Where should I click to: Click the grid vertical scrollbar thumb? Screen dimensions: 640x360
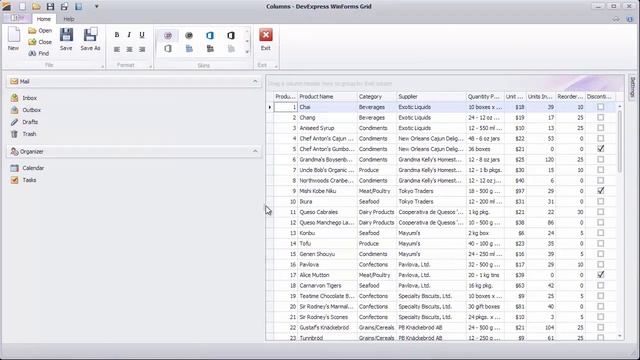tap(620, 141)
